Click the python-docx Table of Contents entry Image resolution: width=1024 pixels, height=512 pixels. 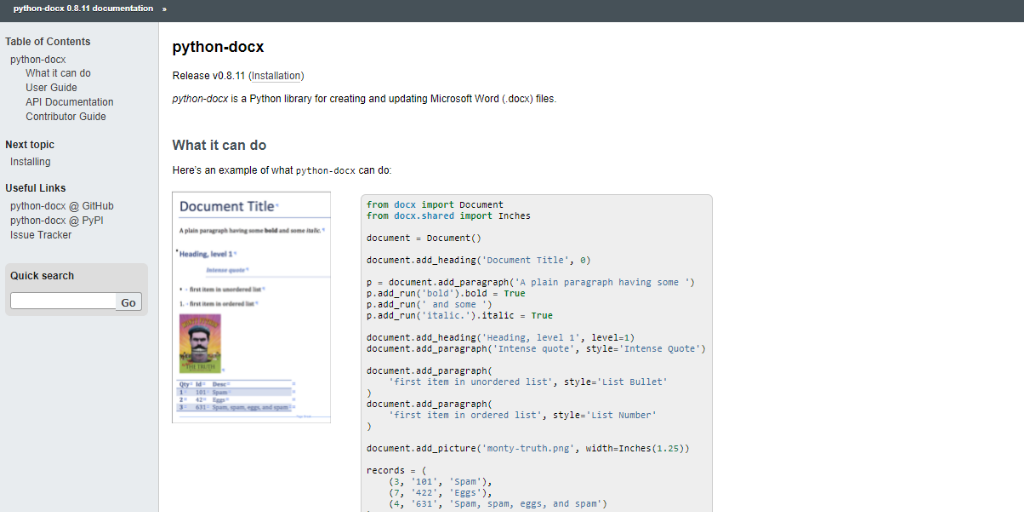(x=38, y=59)
